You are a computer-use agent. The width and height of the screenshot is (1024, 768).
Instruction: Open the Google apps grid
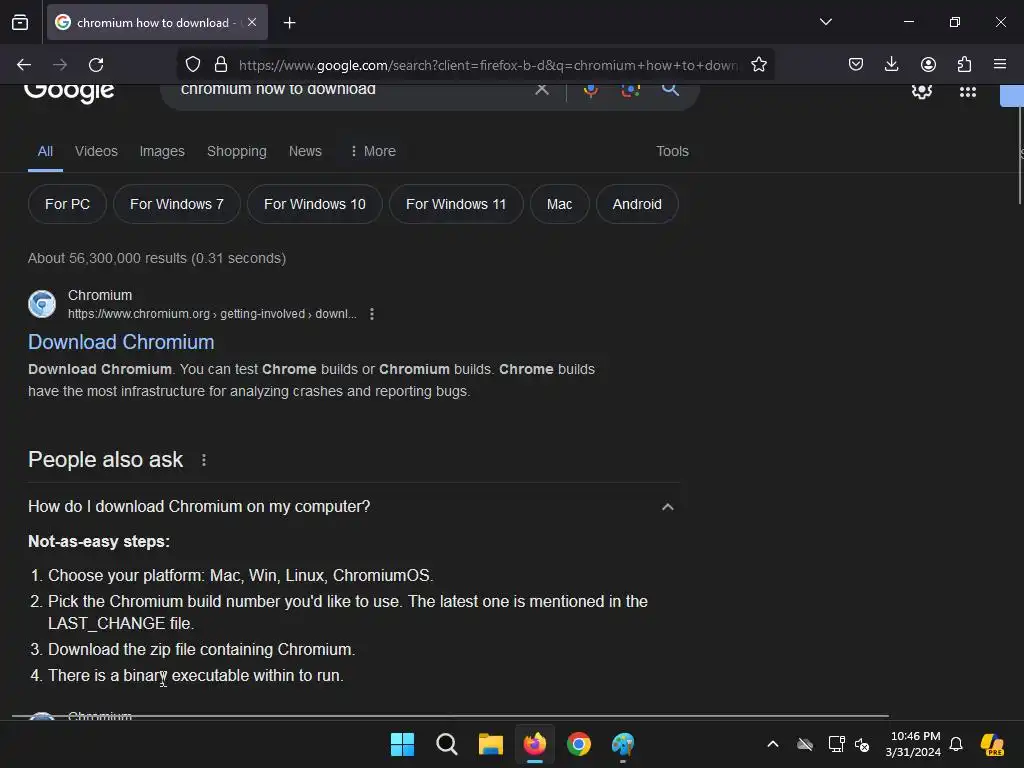click(967, 92)
